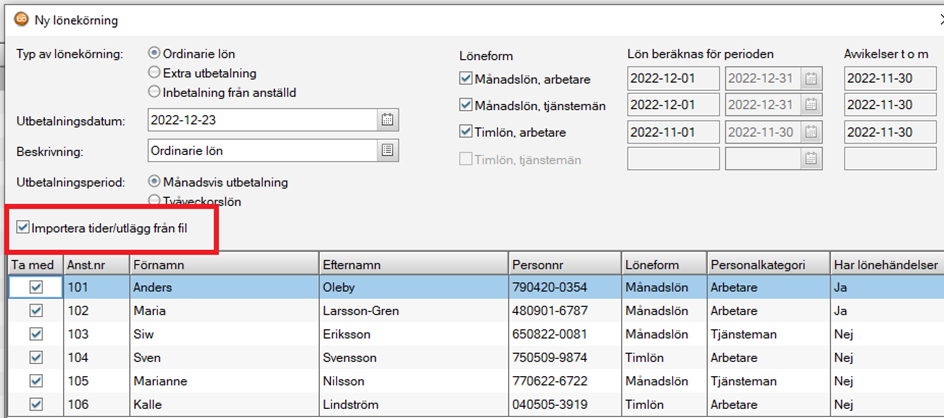This screenshot has width=944, height=418.
Task: Untick Ta med for Anders Oleby
Action: 36,287
